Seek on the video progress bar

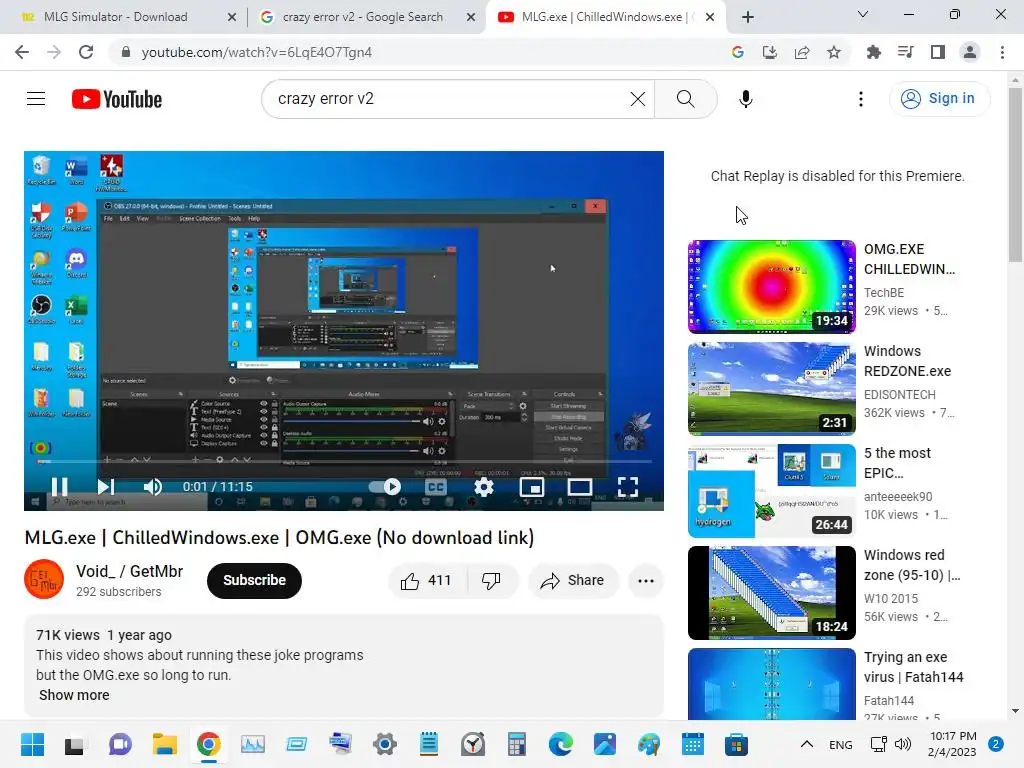tap(344, 461)
